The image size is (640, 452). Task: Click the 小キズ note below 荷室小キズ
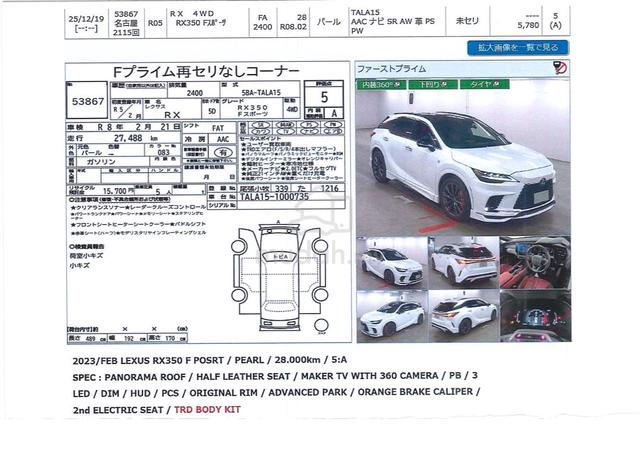point(80,265)
